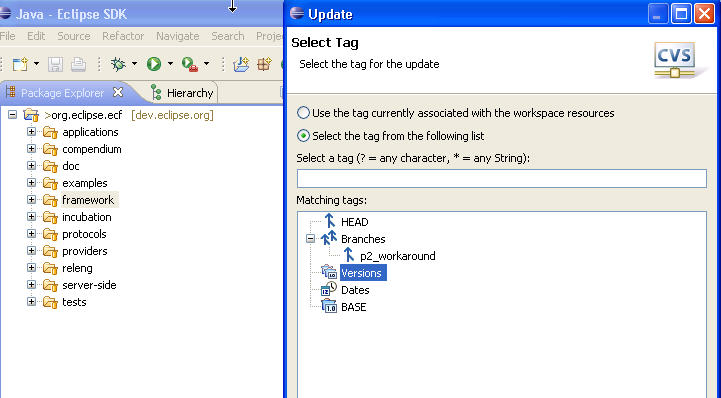This screenshot has height=398, width=721.
Task: Click the green Run button icon
Action: coord(154,64)
